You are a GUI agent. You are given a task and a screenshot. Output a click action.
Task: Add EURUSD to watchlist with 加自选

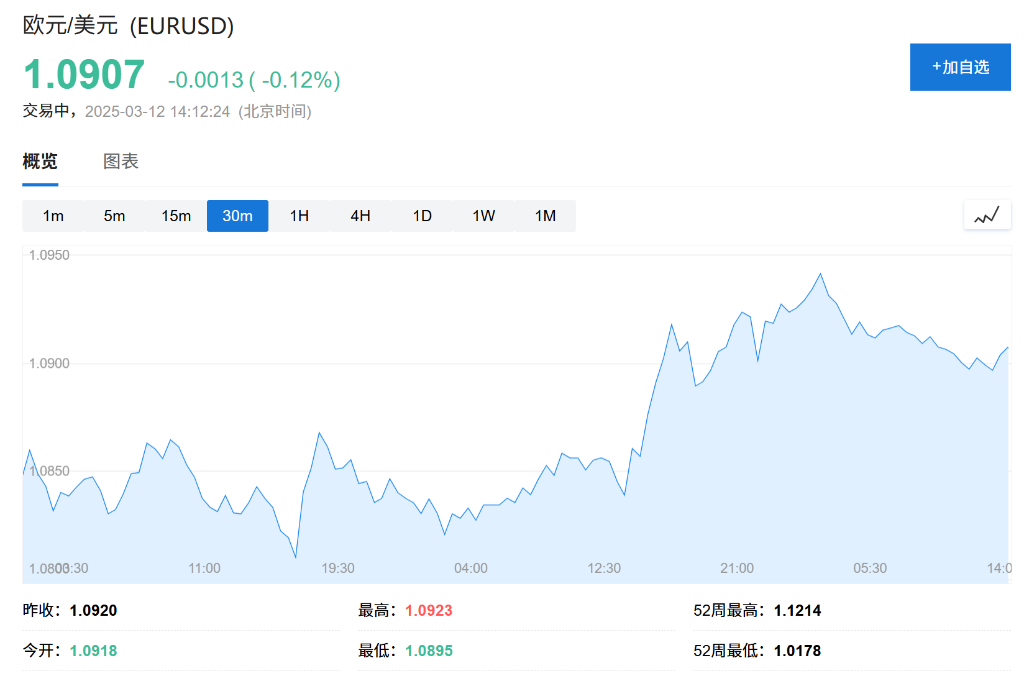(x=960, y=67)
